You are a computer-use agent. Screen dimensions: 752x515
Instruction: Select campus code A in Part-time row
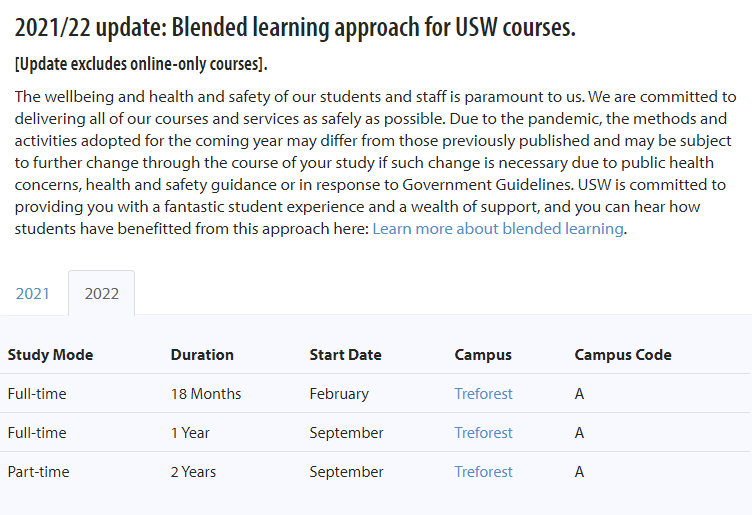(579, 471)
